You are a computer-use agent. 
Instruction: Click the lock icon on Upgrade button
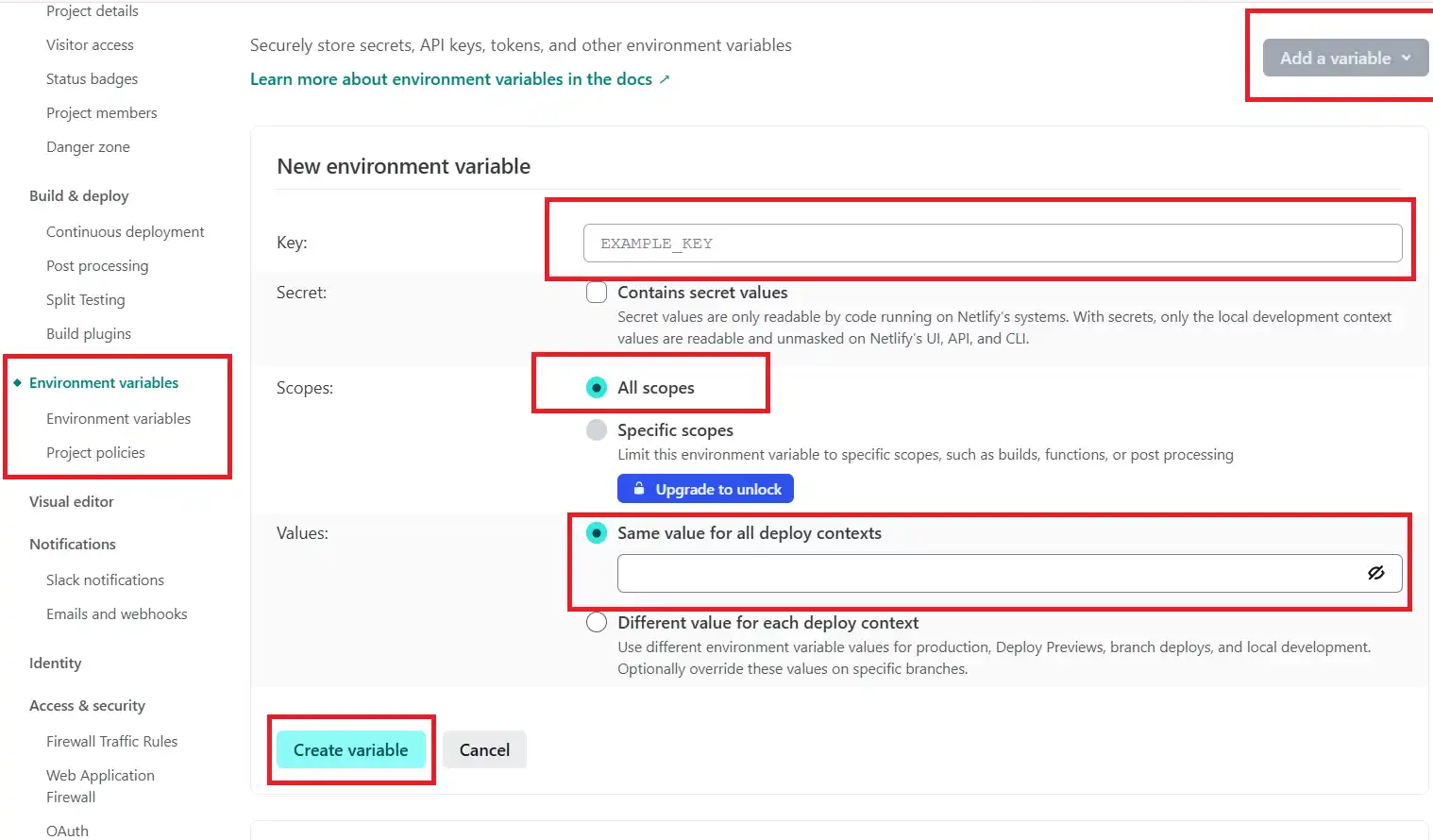(639, 489)
